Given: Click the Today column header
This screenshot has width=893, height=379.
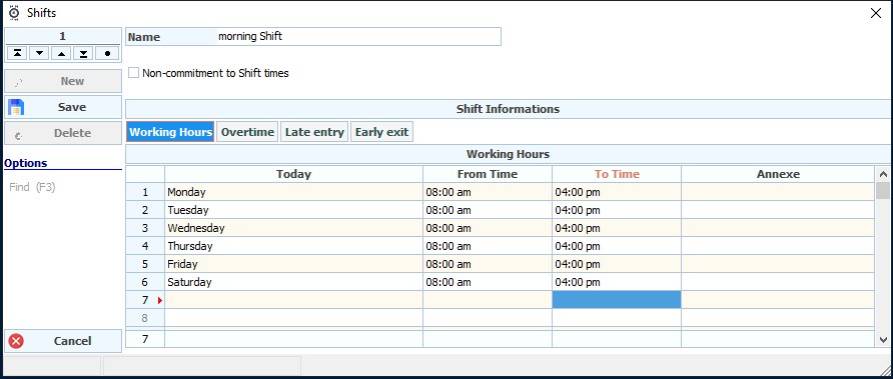Looking at the screenshot, I should click(x=293, y=174).
